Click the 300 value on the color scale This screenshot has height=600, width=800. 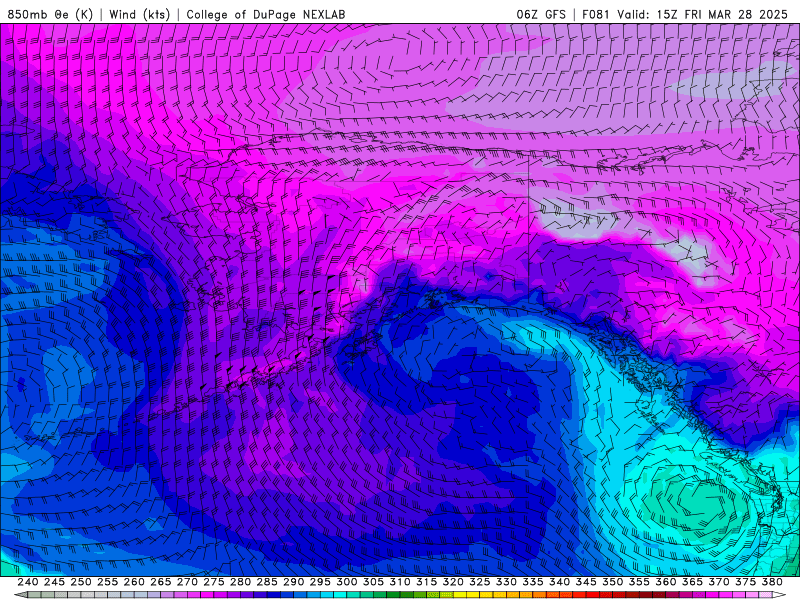coord(347,582)
